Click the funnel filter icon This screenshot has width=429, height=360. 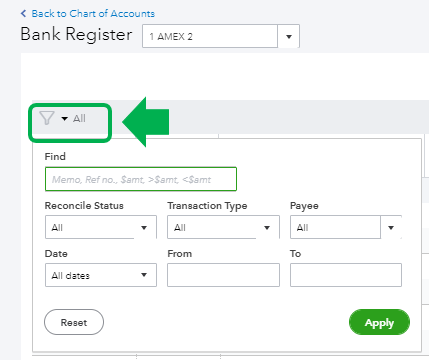point(47,118)
